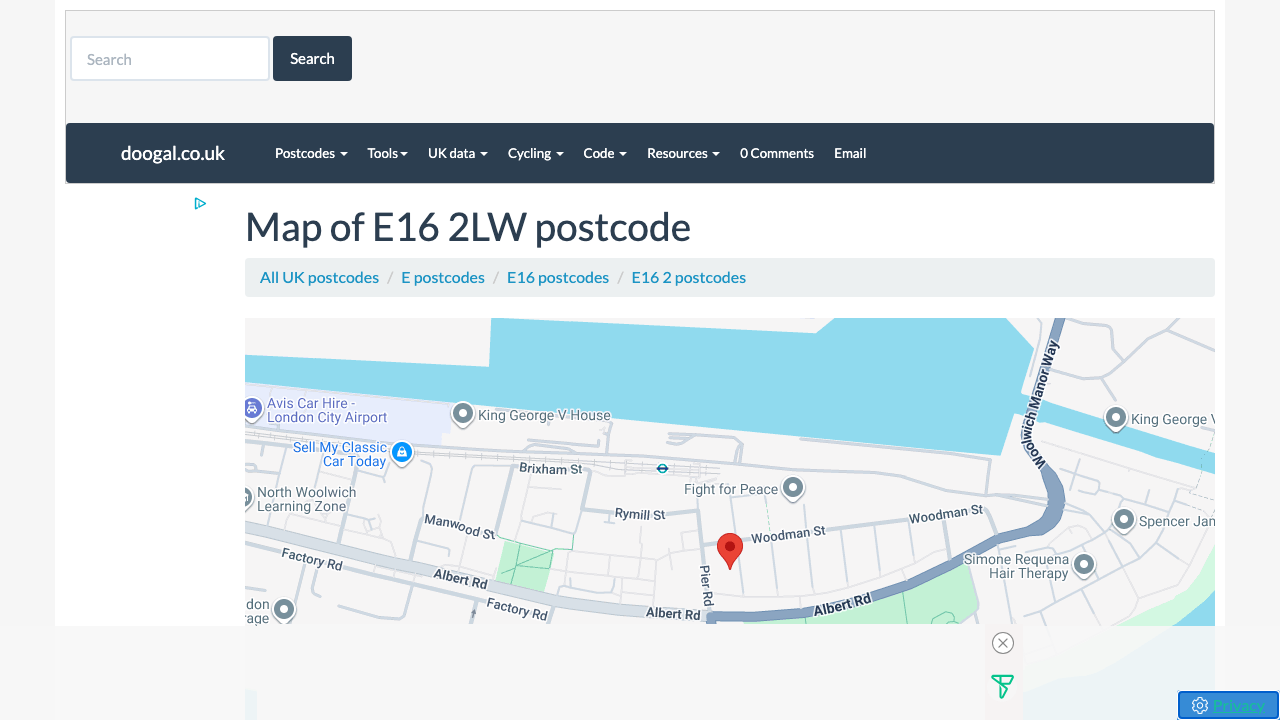The width and height of the screenshot is (1280, 720).
Task: Expand the Postcodes dropdown menu
Action: [x=310, y=153]
